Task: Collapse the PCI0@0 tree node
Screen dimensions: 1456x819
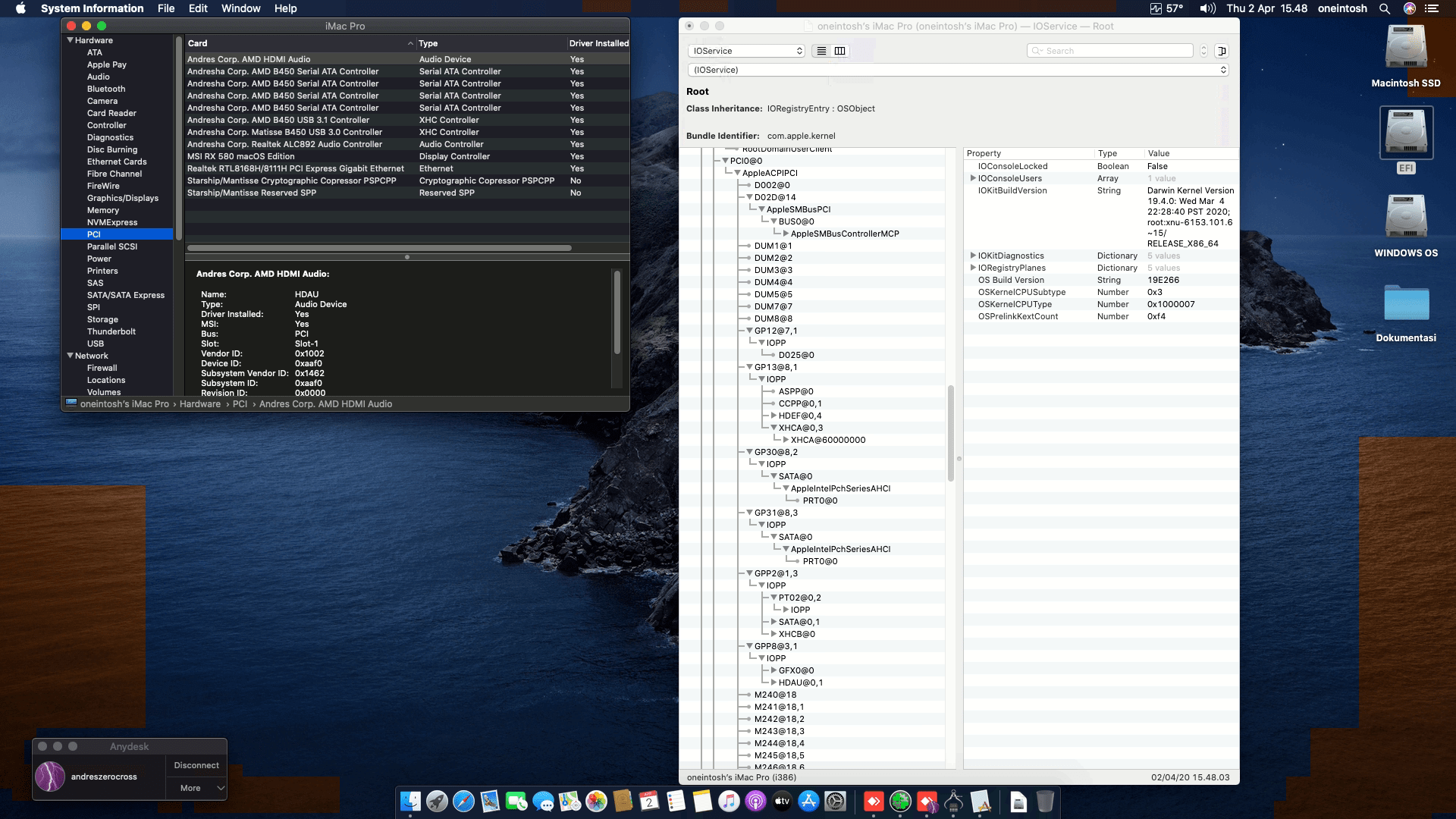Action: click(x=725, y=161)
